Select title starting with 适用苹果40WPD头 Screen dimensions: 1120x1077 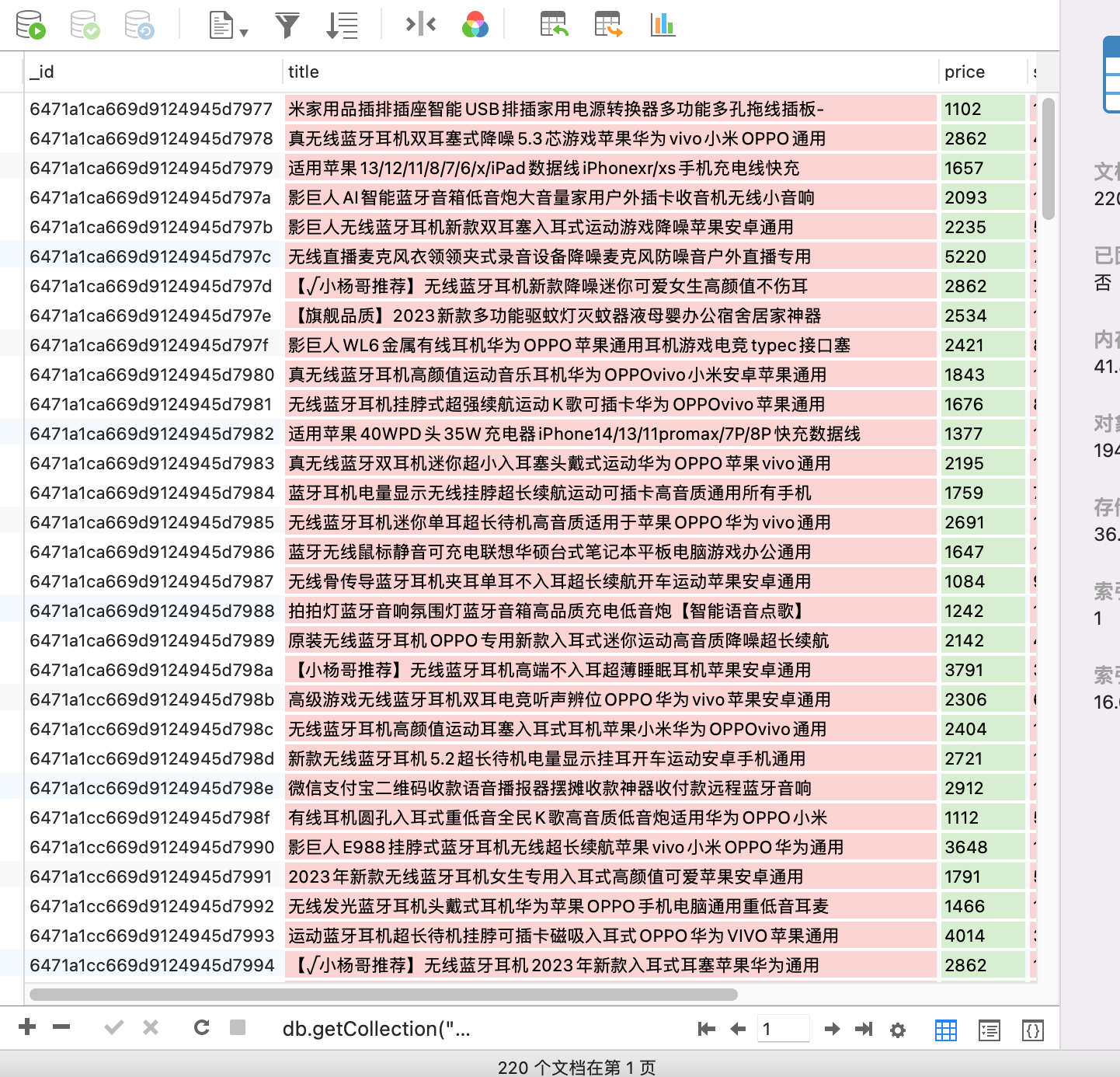[x=610, y=434]
